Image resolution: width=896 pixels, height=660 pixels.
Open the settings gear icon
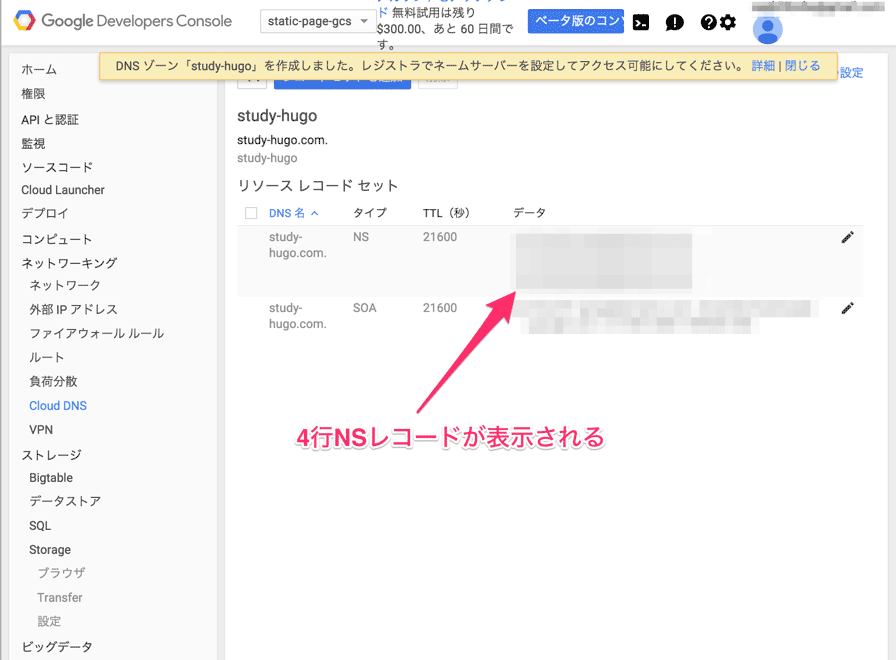click(727, 22)
